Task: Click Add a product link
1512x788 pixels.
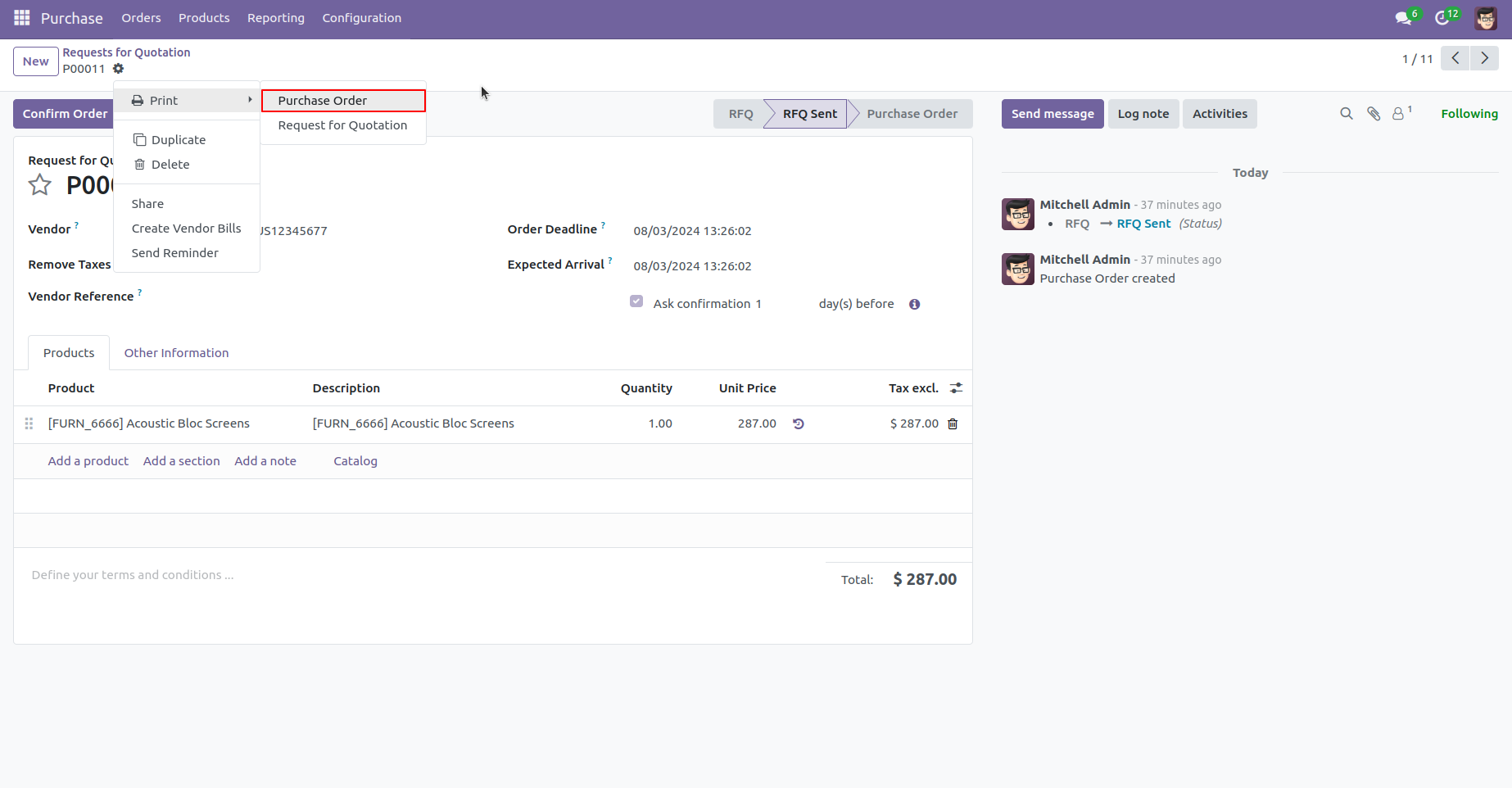Action: coord(88,460)
